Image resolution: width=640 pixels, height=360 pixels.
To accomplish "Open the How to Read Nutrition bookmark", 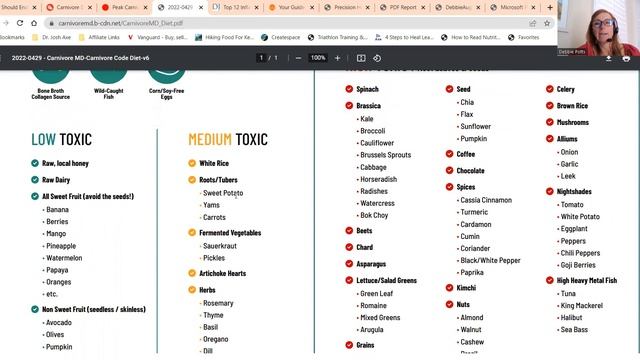I will [x=470, y=37].
